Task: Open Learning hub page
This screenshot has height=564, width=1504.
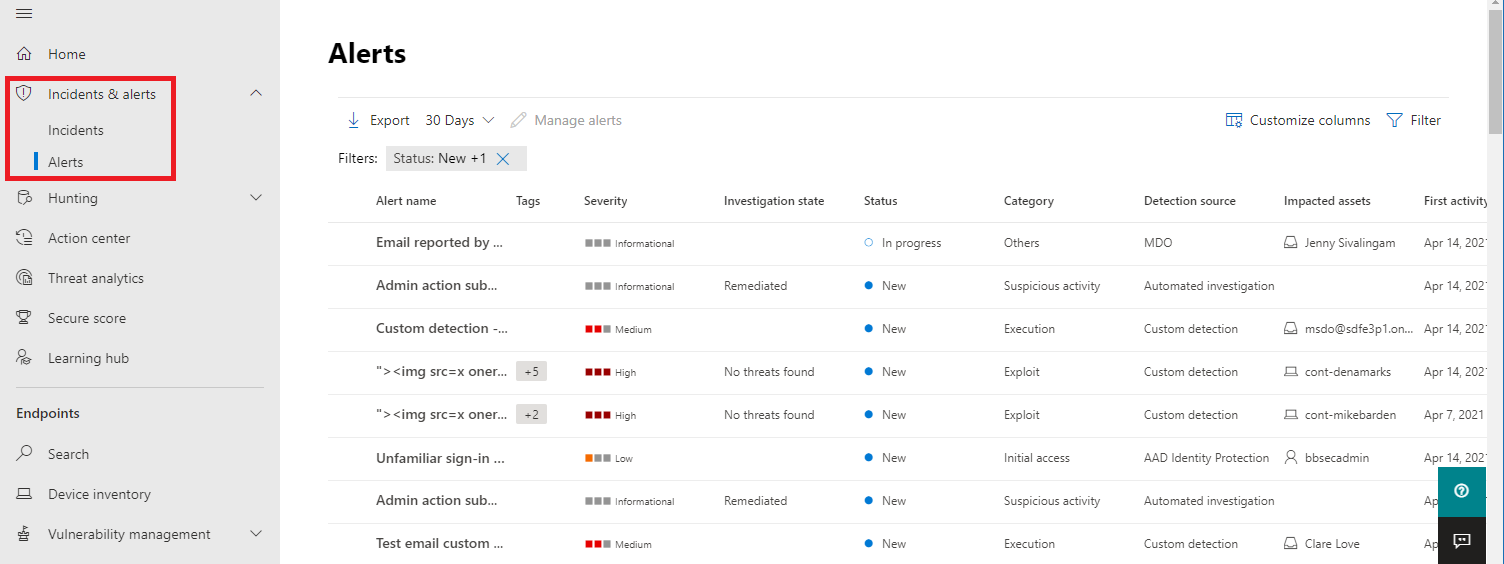Action: pos(88,358)
